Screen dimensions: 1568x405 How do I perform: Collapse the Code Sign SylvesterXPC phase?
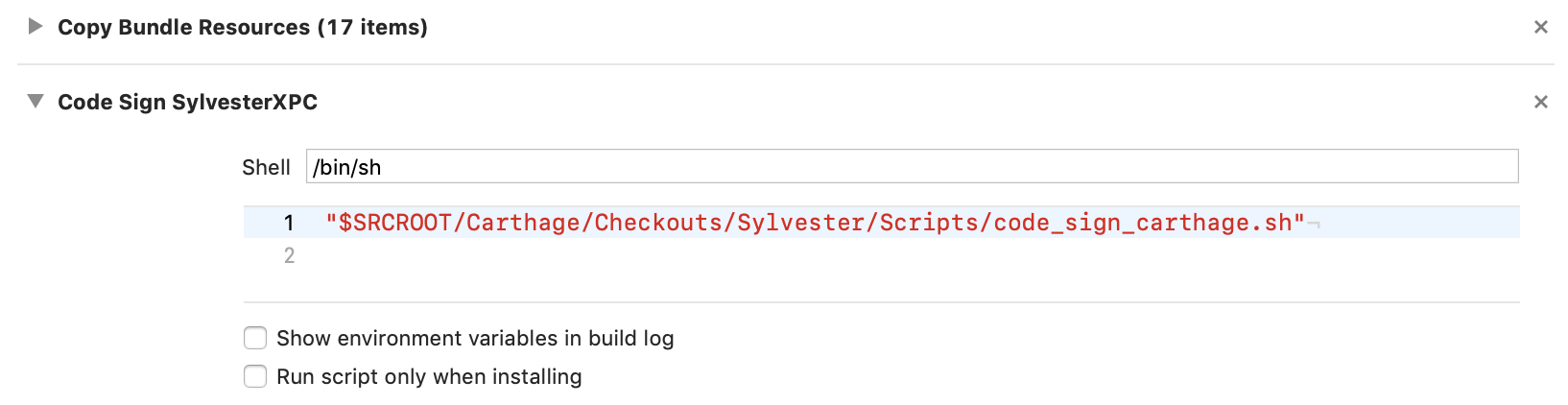point(36,101)
